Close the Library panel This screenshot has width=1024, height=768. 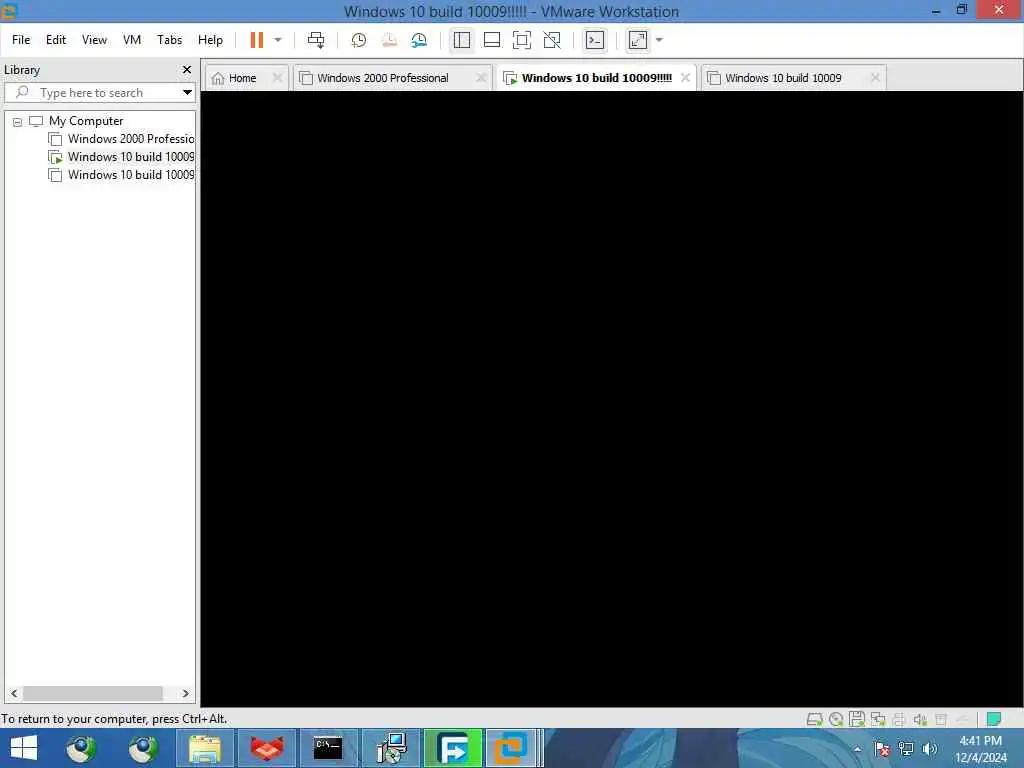point(187,69)
